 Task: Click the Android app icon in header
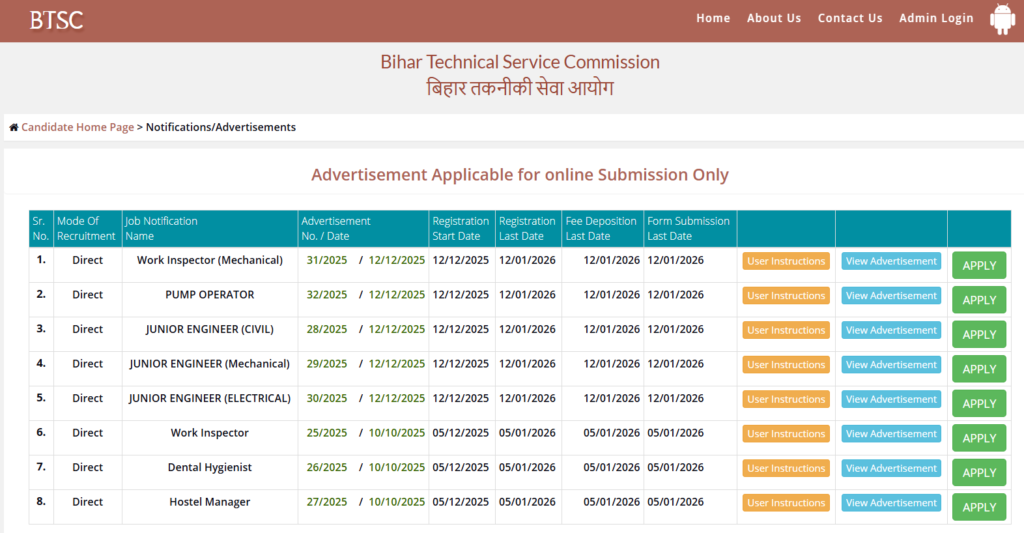click(x=1002, y=19)
